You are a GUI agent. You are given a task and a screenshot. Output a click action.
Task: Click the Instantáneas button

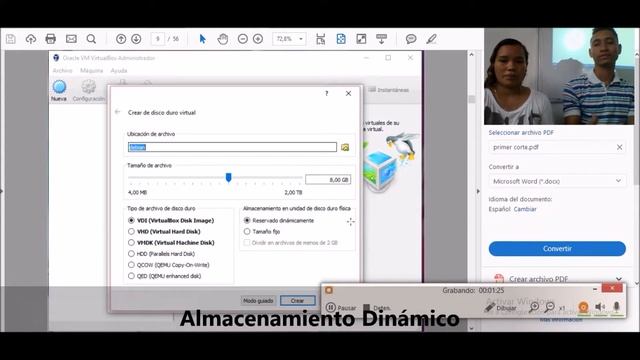pos(389,90)
